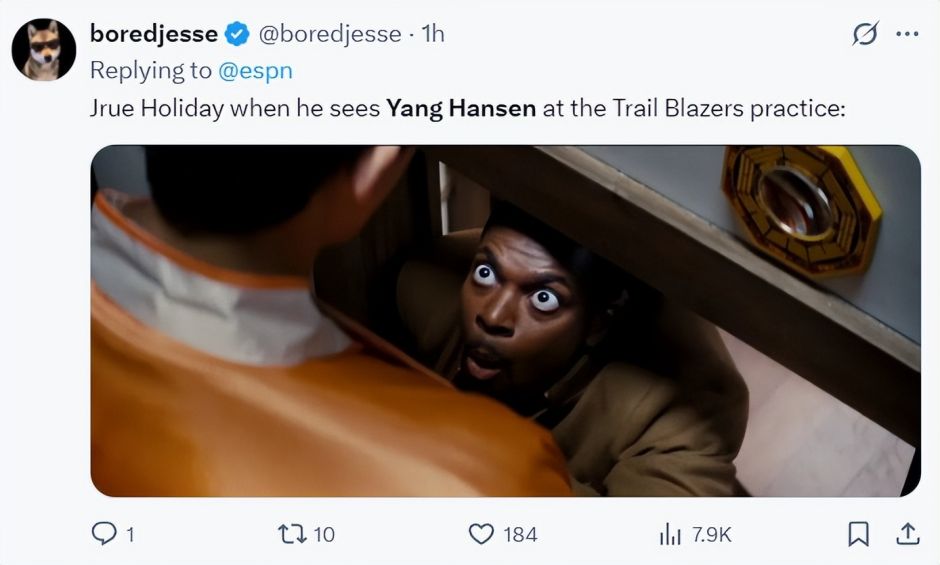Click the repost arrows icon
Viewport: 940px width, 565px height.
pyautogui.click(x=293, y=533)
